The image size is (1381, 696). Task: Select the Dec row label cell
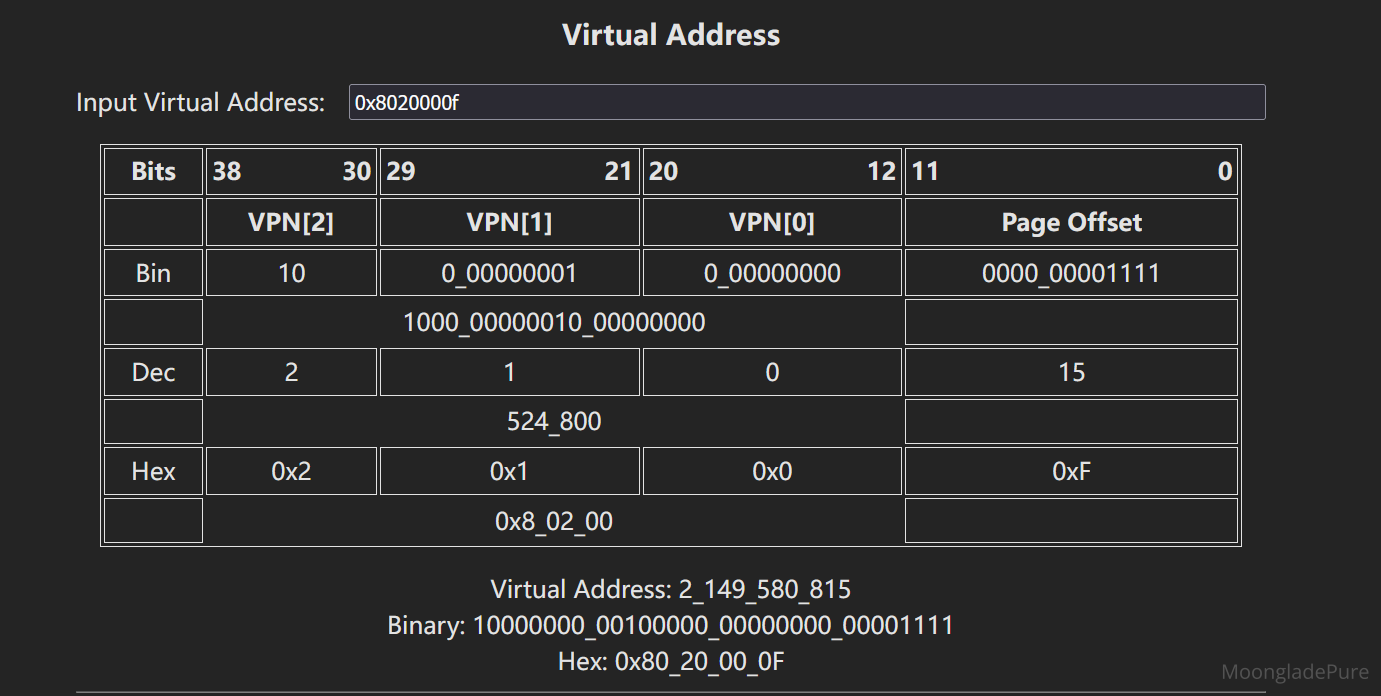[153, 372]
